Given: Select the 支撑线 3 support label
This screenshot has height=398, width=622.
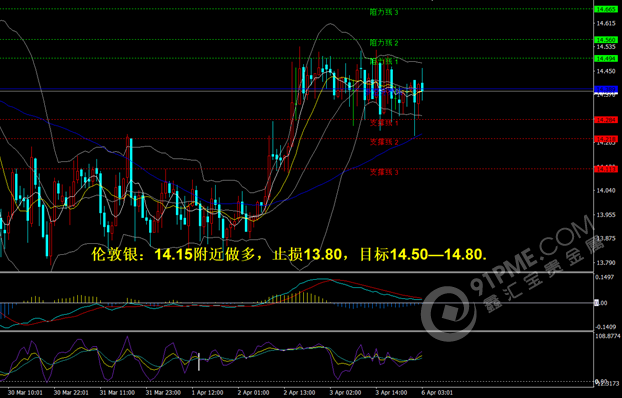Looking at the screenshot, I should 384,172.
